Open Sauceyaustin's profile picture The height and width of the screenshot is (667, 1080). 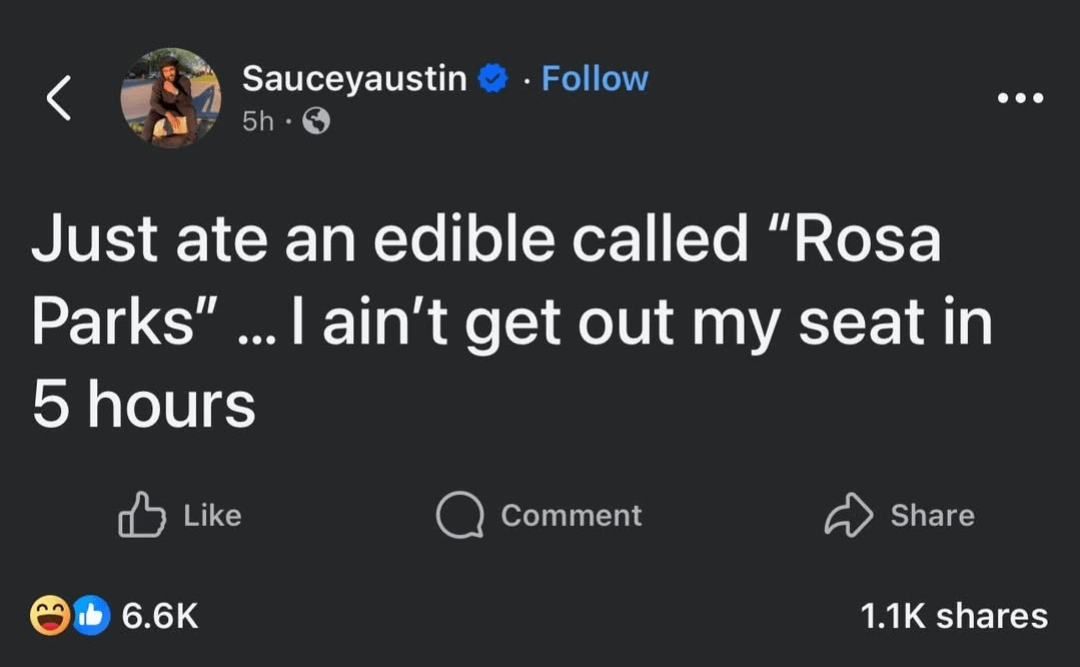170,97
